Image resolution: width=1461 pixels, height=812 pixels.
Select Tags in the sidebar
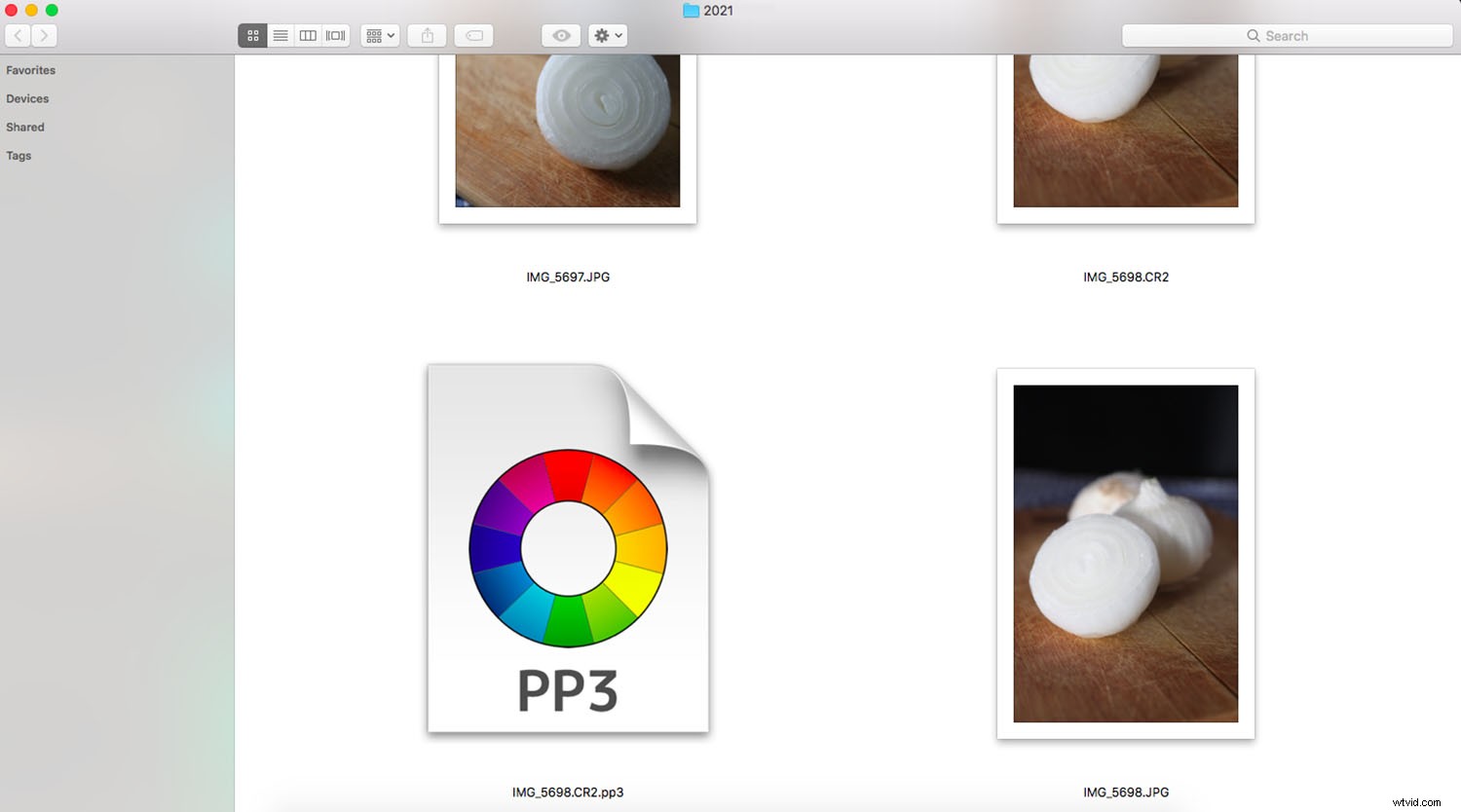click(x=18, y=156)
